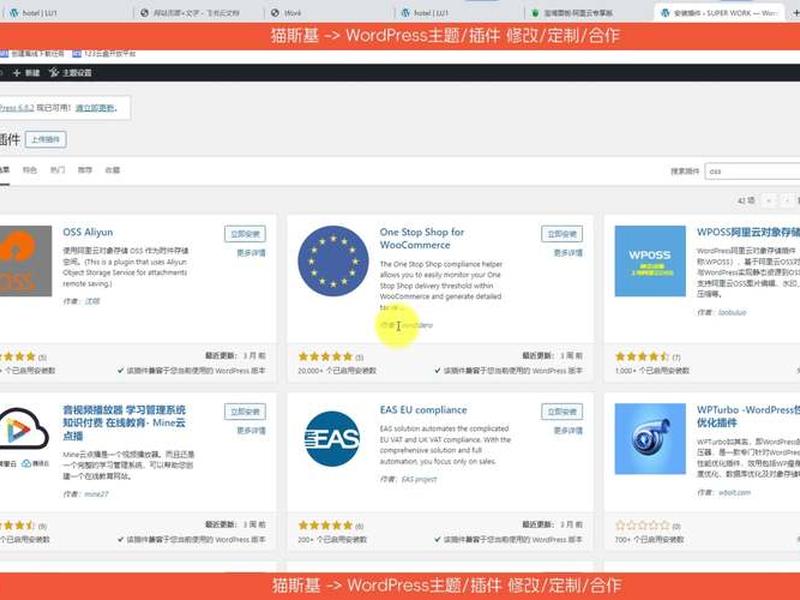Viewport: 800px width, 600px height.
Task: Open One Stop Shop for WooCommerce title
Action: coord(422,238)
